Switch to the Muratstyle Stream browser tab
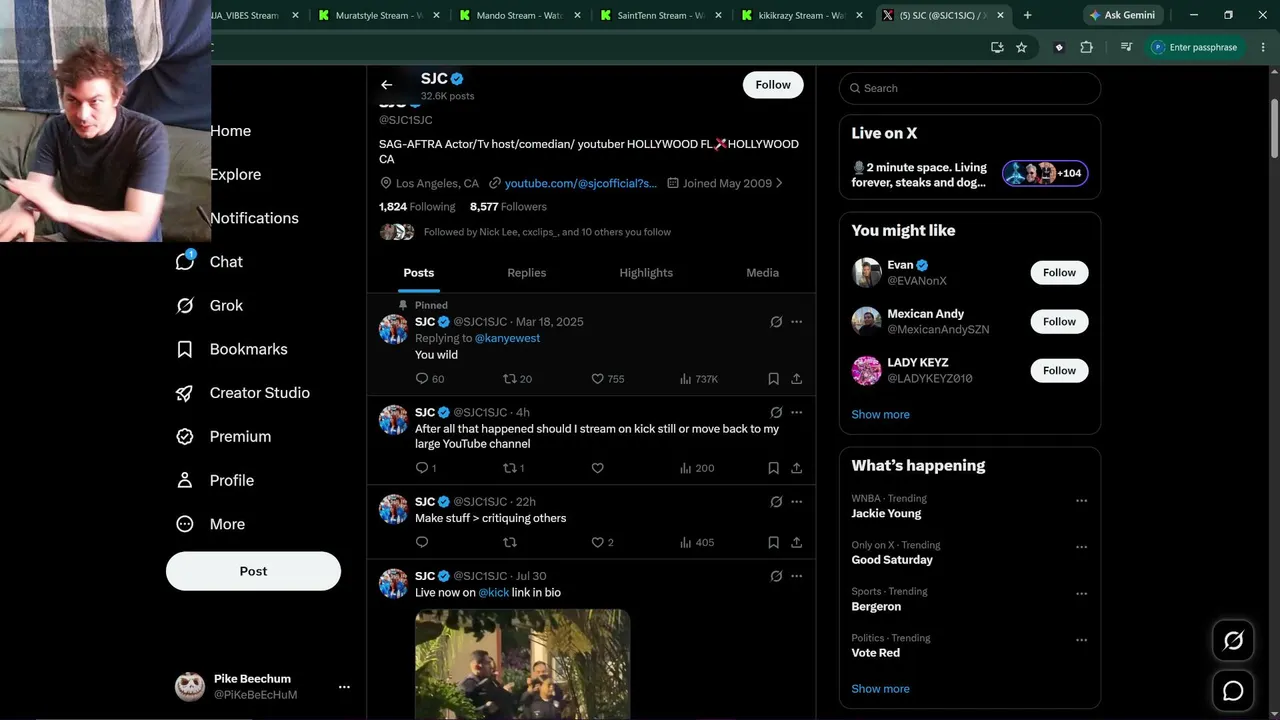 click(378, 15)
